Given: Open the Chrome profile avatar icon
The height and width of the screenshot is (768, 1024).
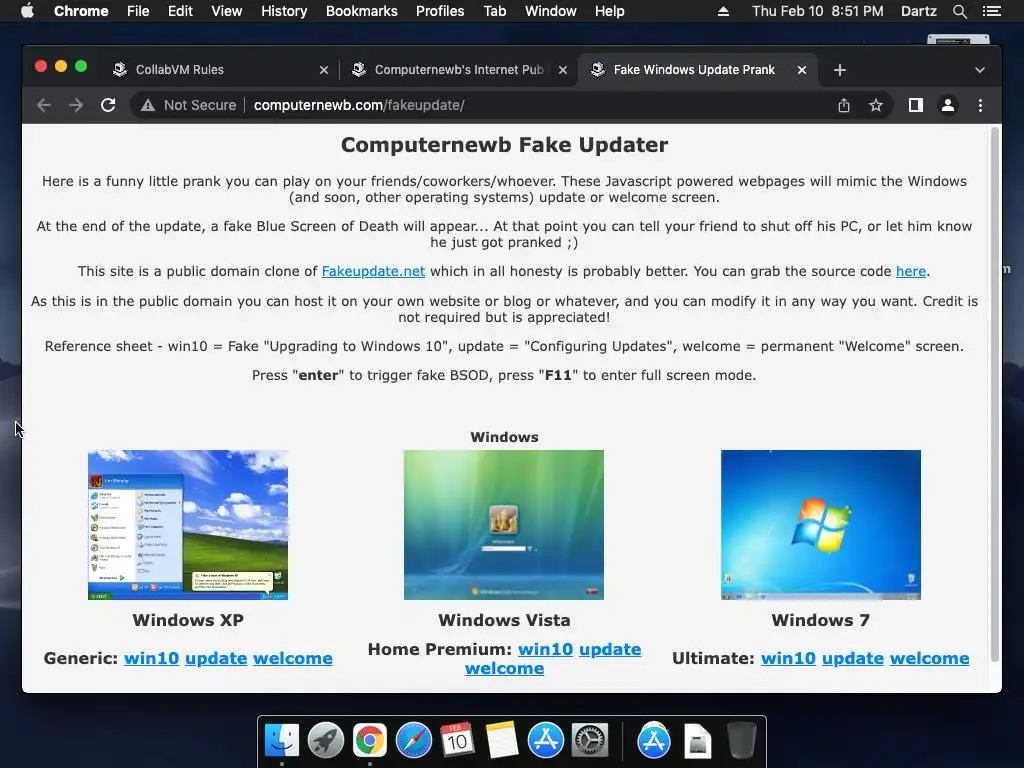Looking at the screenshot, I should point(948,105).
